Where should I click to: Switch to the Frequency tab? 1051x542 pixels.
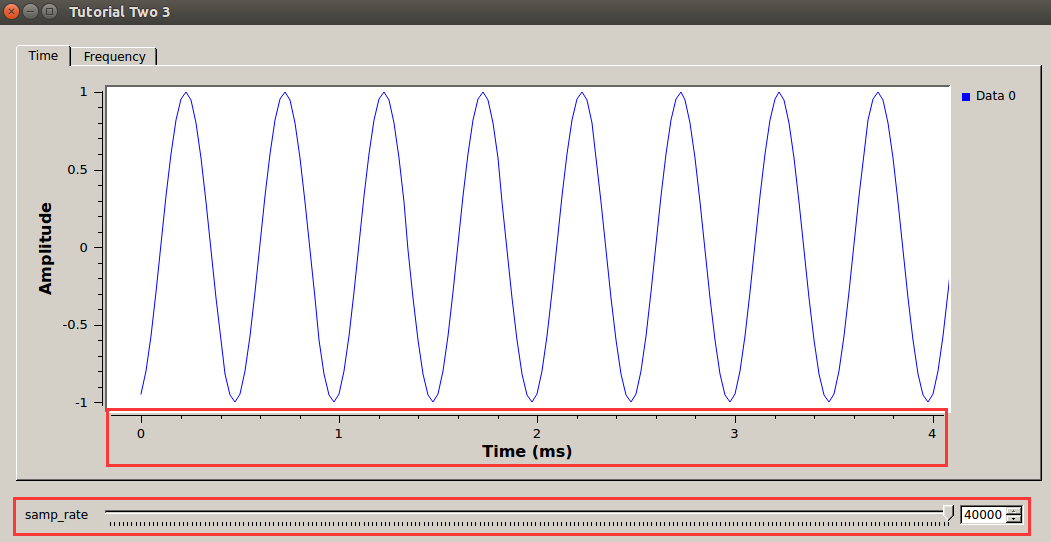coord(114,57)
